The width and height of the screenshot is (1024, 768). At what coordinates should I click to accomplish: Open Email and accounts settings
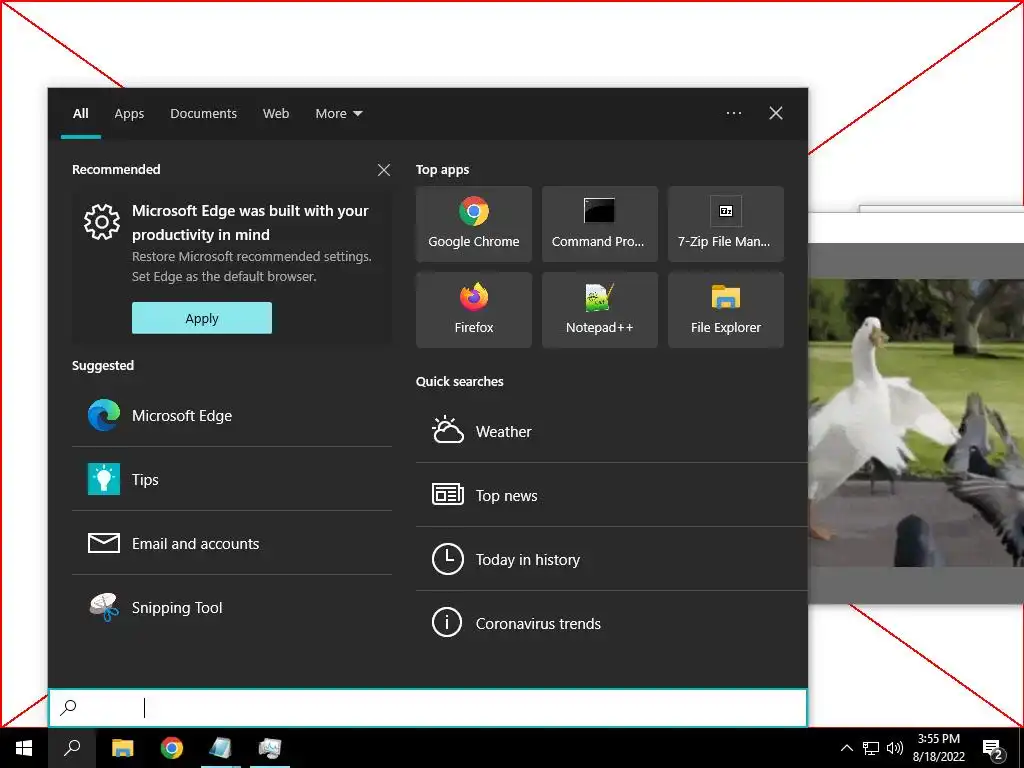(x=232, y=543)
